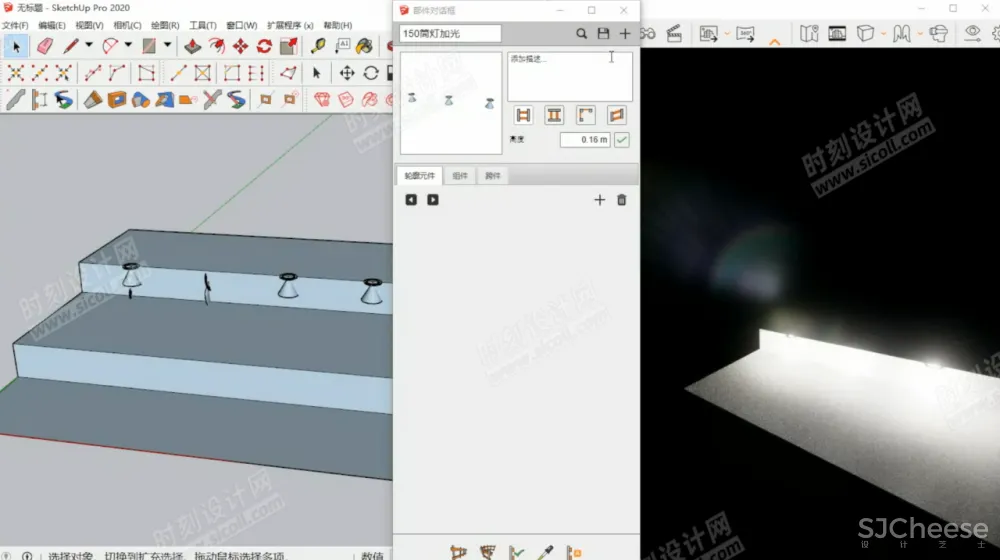Click the 0.16 m height input field
Screen dimensions: 1000x560
[x=584, y=140]
